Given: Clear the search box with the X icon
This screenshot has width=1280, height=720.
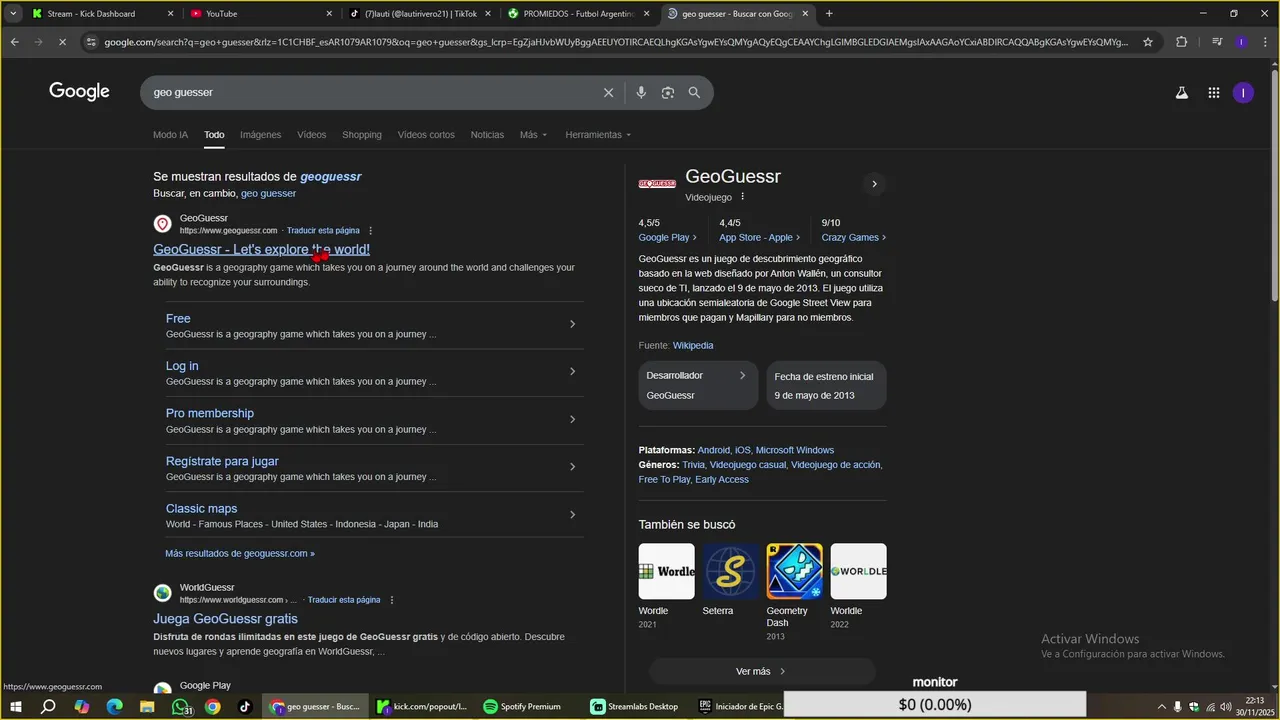Looking at the screenshot, I should click(x=608, y=92).
